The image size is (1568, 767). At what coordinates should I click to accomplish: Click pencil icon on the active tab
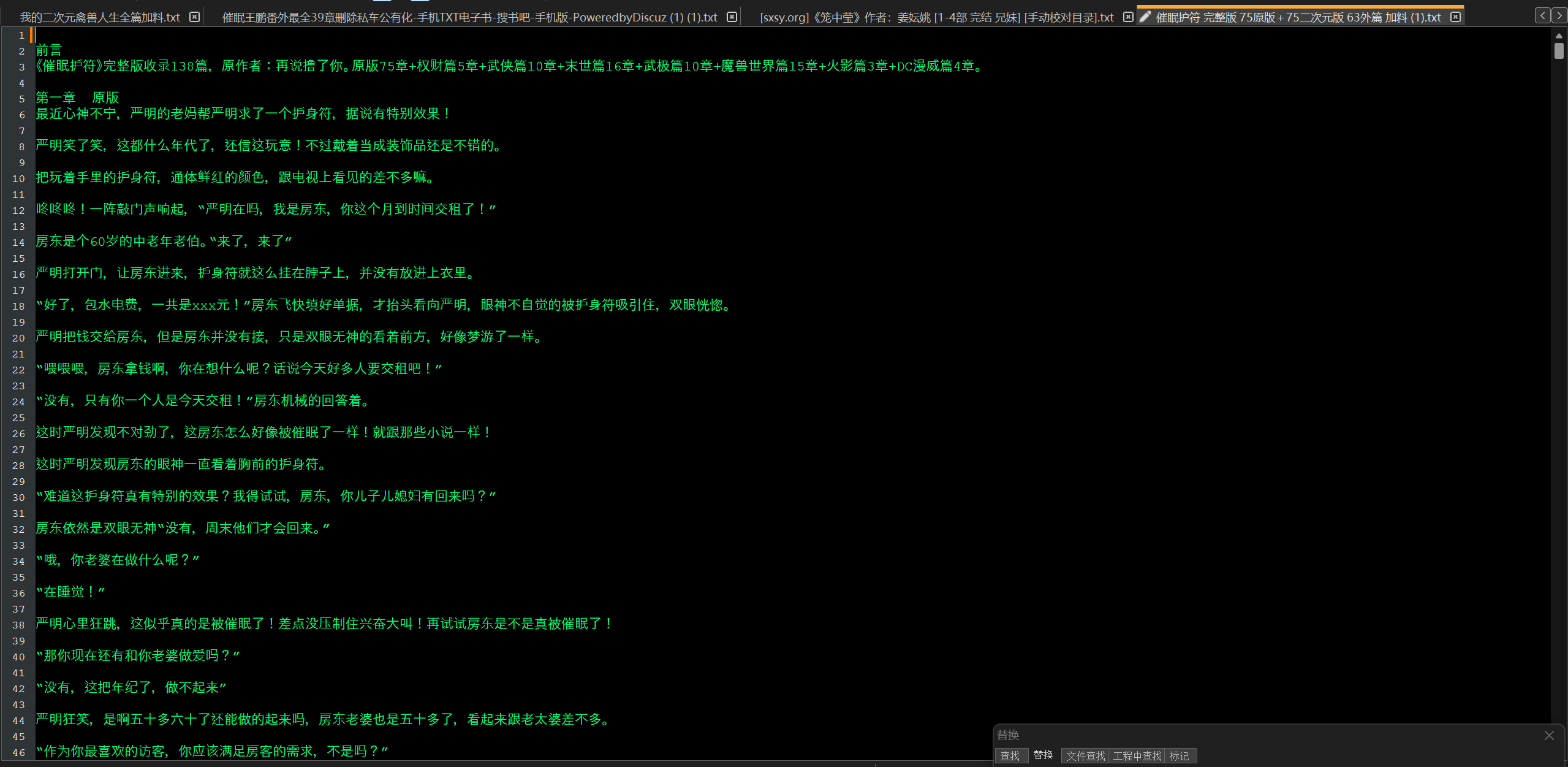(1145, 17)
